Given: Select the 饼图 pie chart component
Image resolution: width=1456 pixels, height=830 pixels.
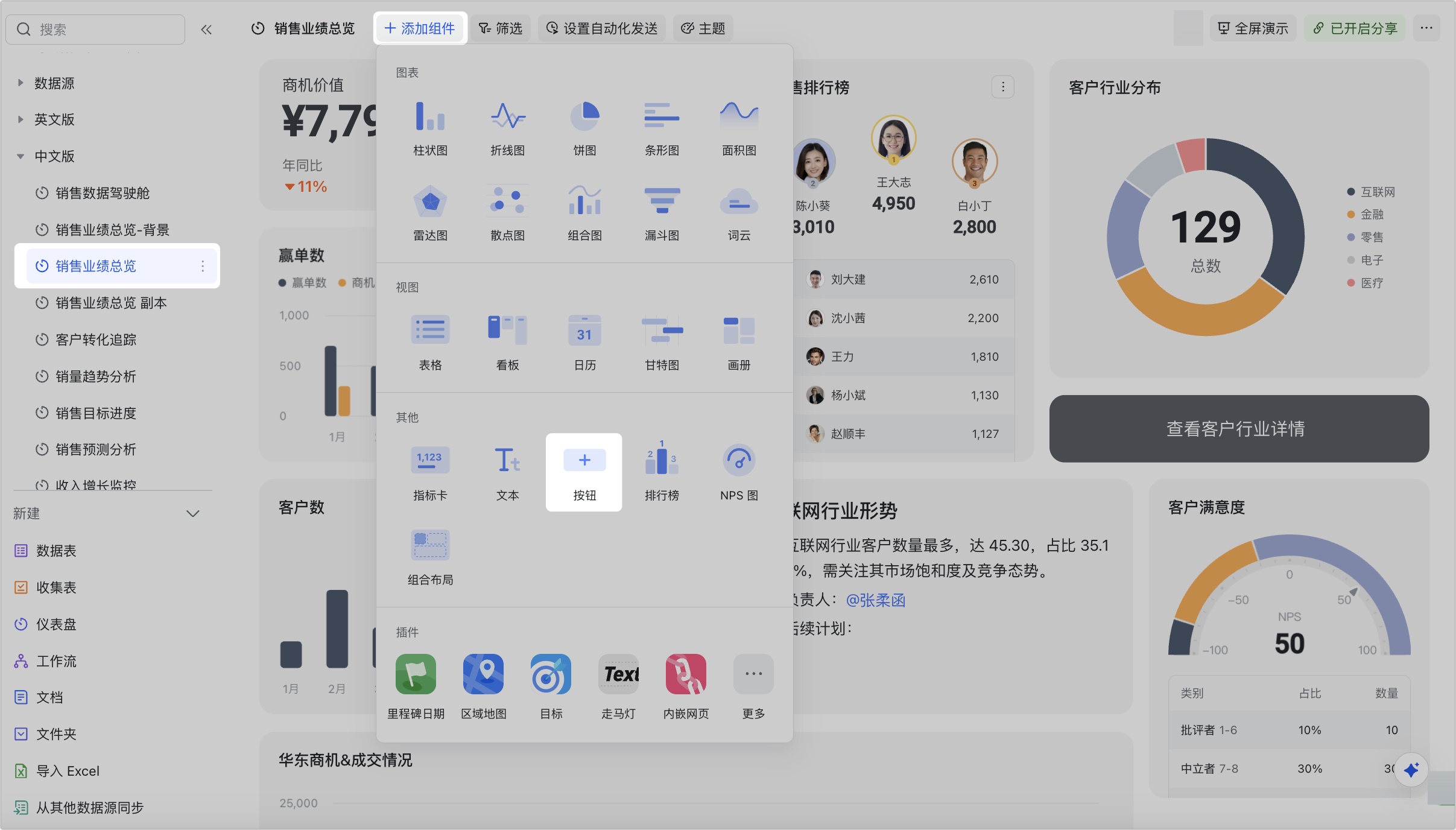Looking at the screenshot, I should (584, 128).
